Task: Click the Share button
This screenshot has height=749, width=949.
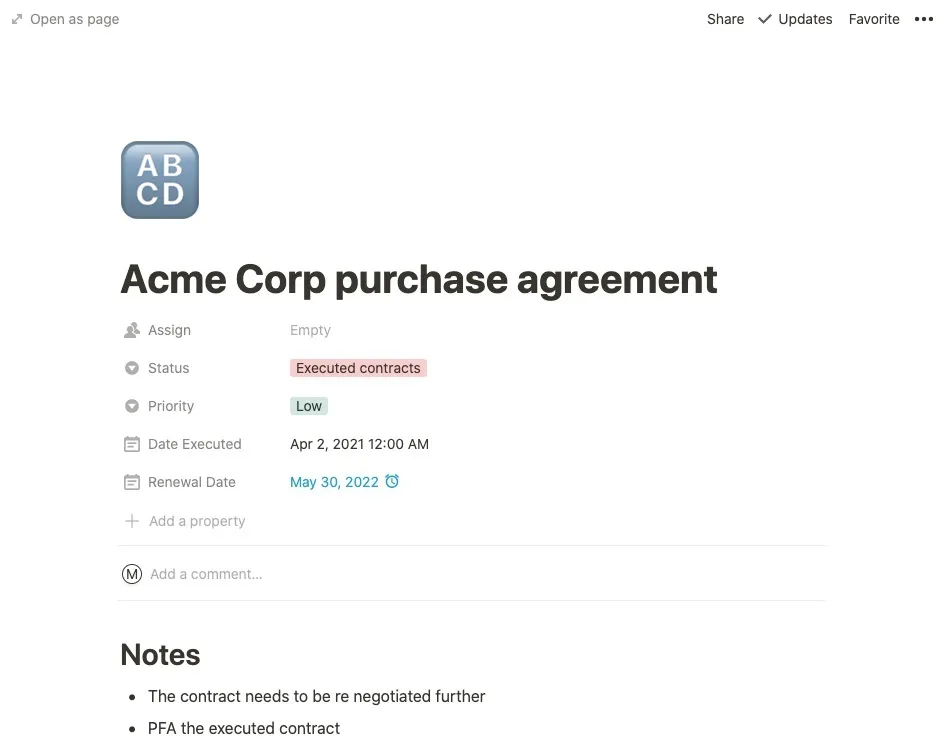Action: click(725, 19)
